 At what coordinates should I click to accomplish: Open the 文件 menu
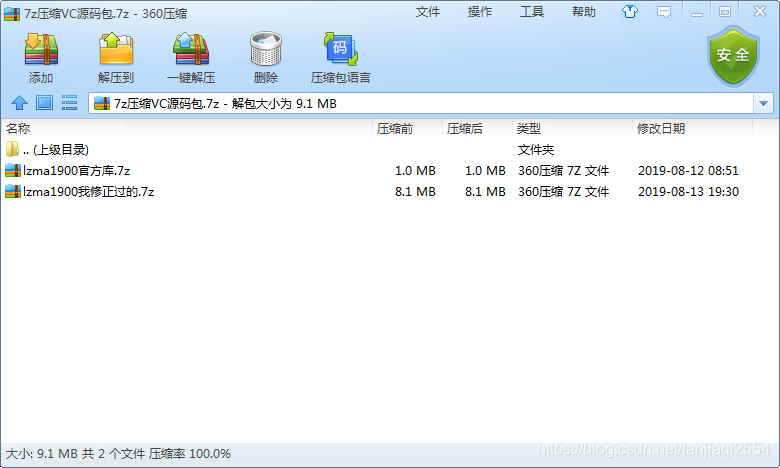click(428, 11)
